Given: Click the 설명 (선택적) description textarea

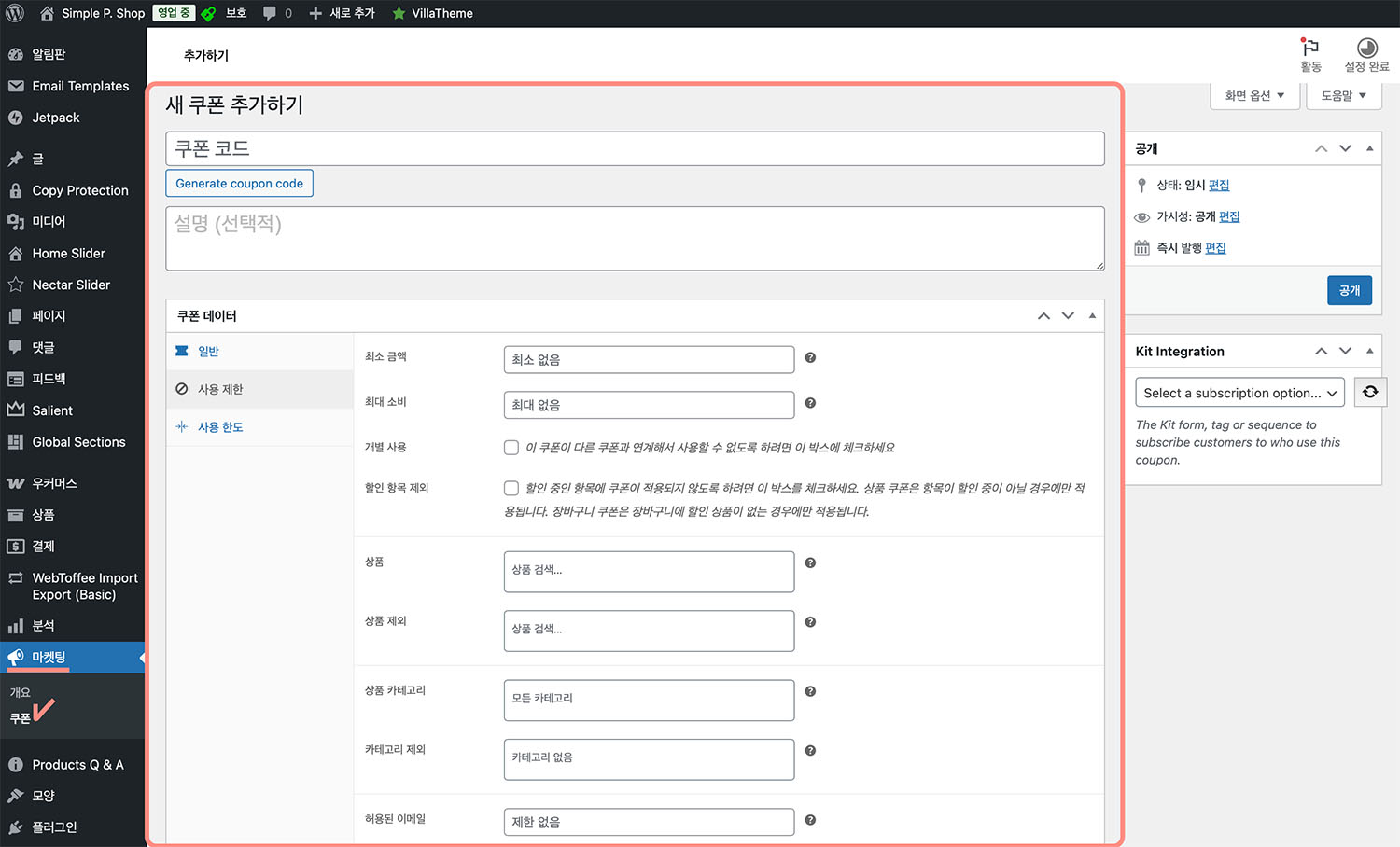Looking at the screenshot, I should pos(635,239).
